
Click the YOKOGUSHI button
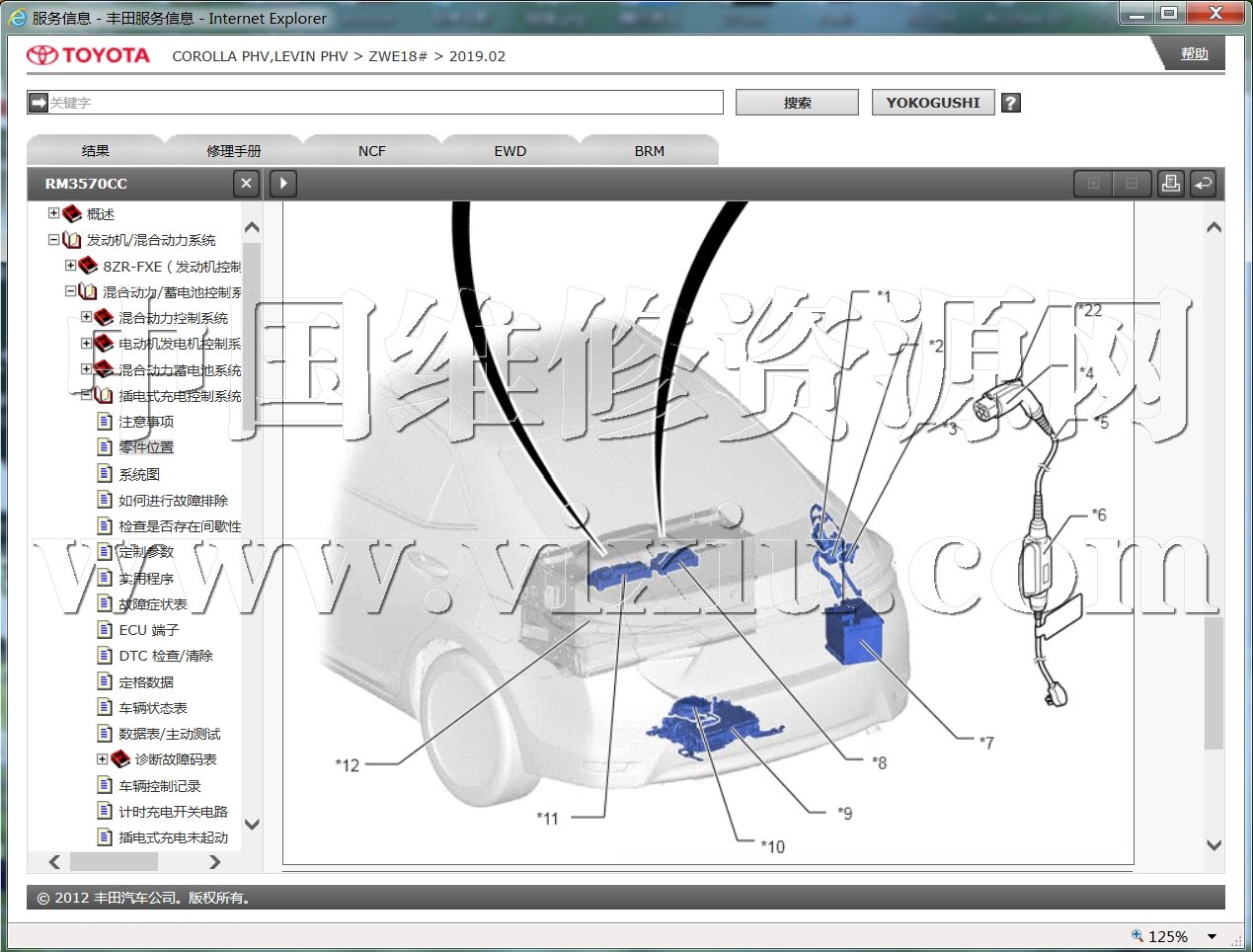pyautogui.click(x=932, y=103)
